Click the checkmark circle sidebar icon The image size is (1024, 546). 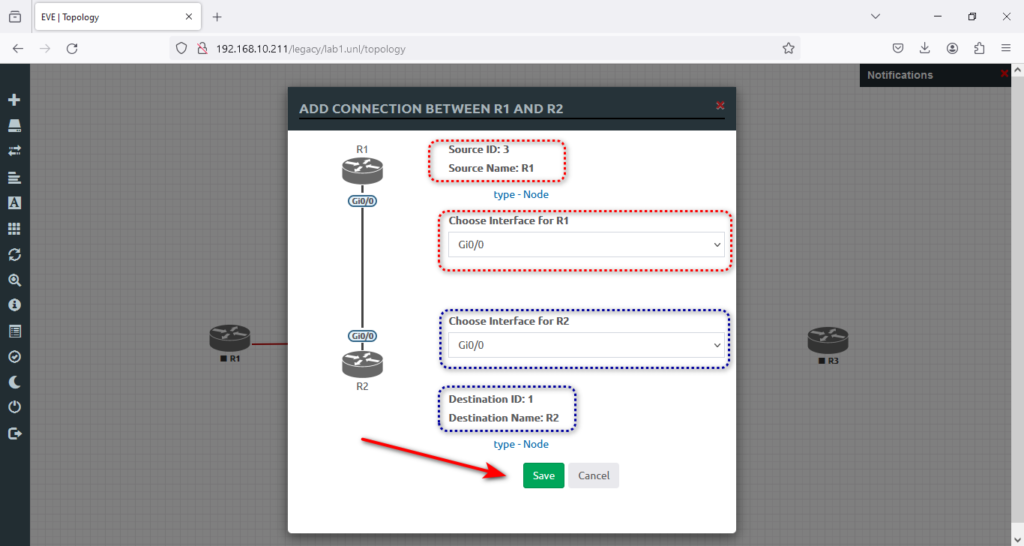tap(14, 357)
